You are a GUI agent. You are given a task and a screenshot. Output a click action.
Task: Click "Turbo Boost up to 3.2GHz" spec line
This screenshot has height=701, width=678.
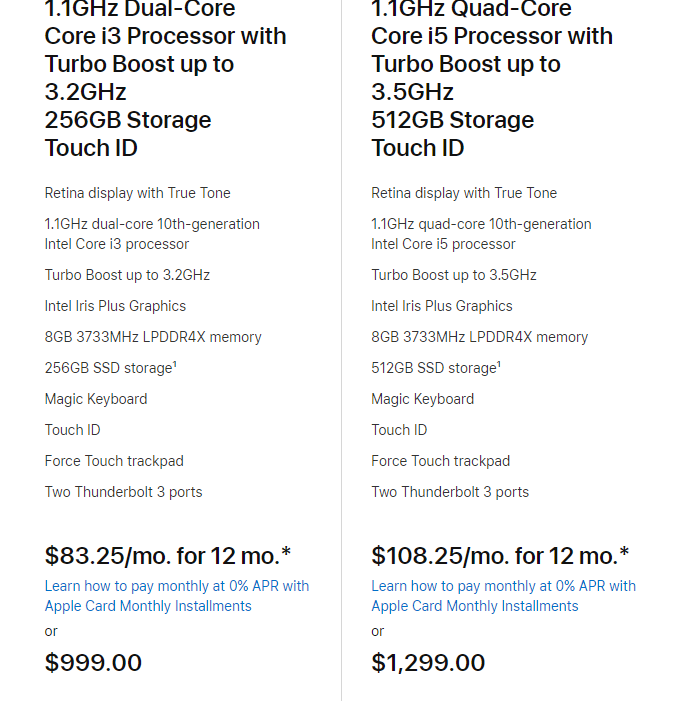pyautogui.click(x=127, y=275)
